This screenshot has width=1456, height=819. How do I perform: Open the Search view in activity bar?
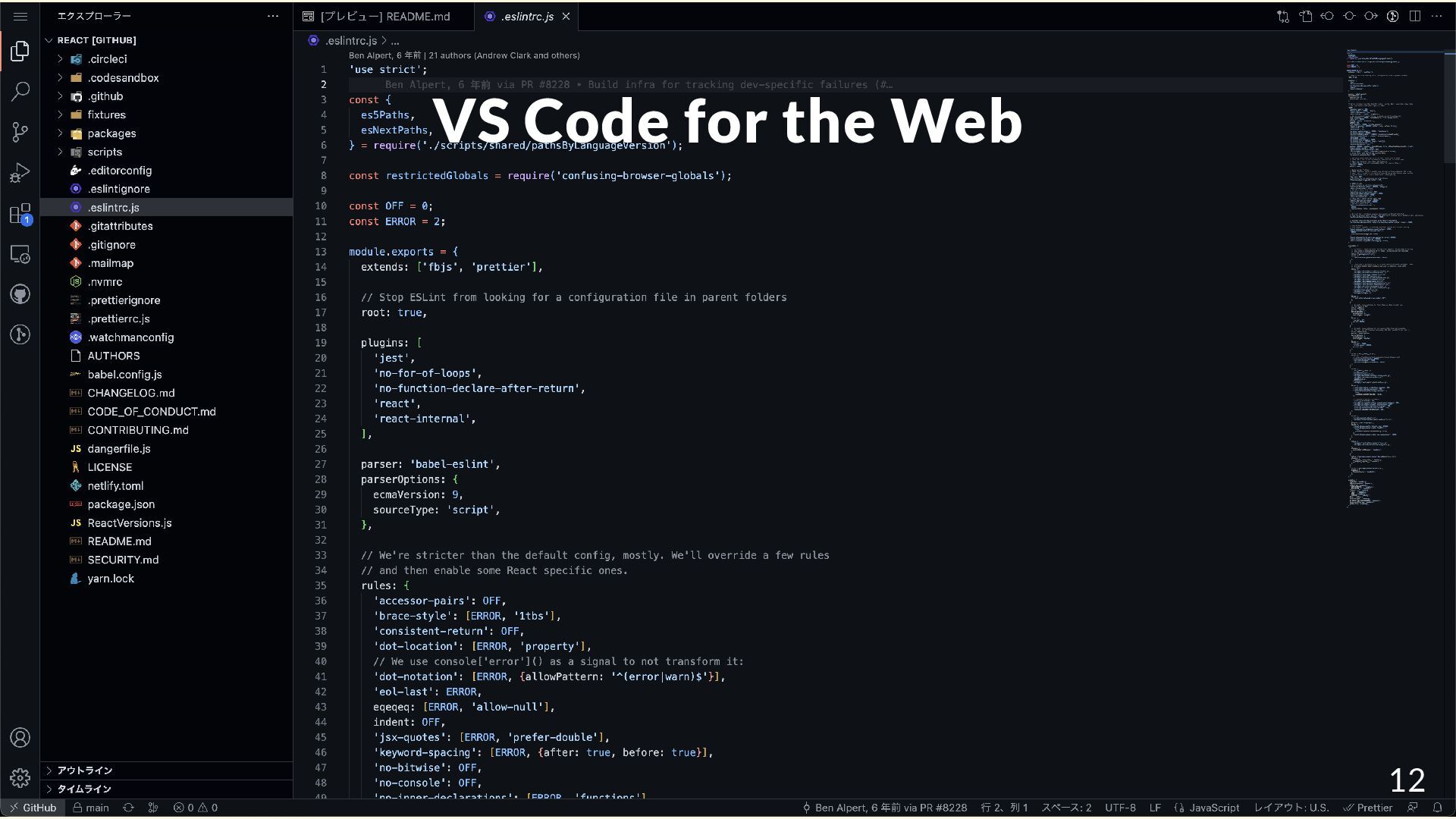click(20, 92)
